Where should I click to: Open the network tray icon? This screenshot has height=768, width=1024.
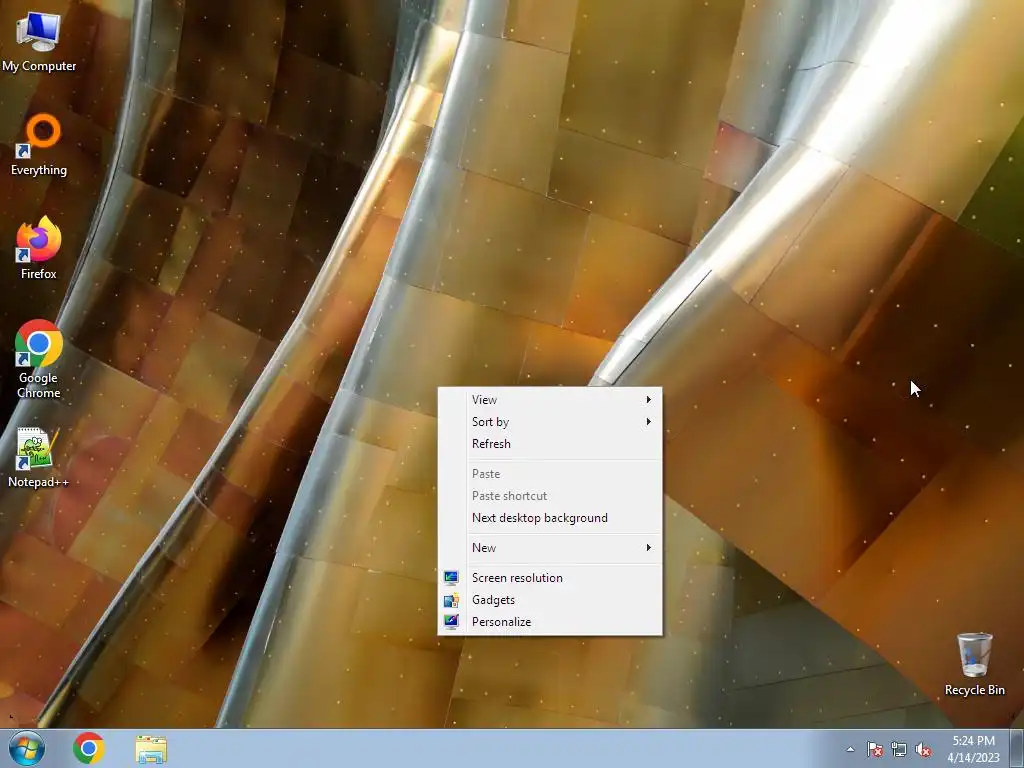(899, 749)
